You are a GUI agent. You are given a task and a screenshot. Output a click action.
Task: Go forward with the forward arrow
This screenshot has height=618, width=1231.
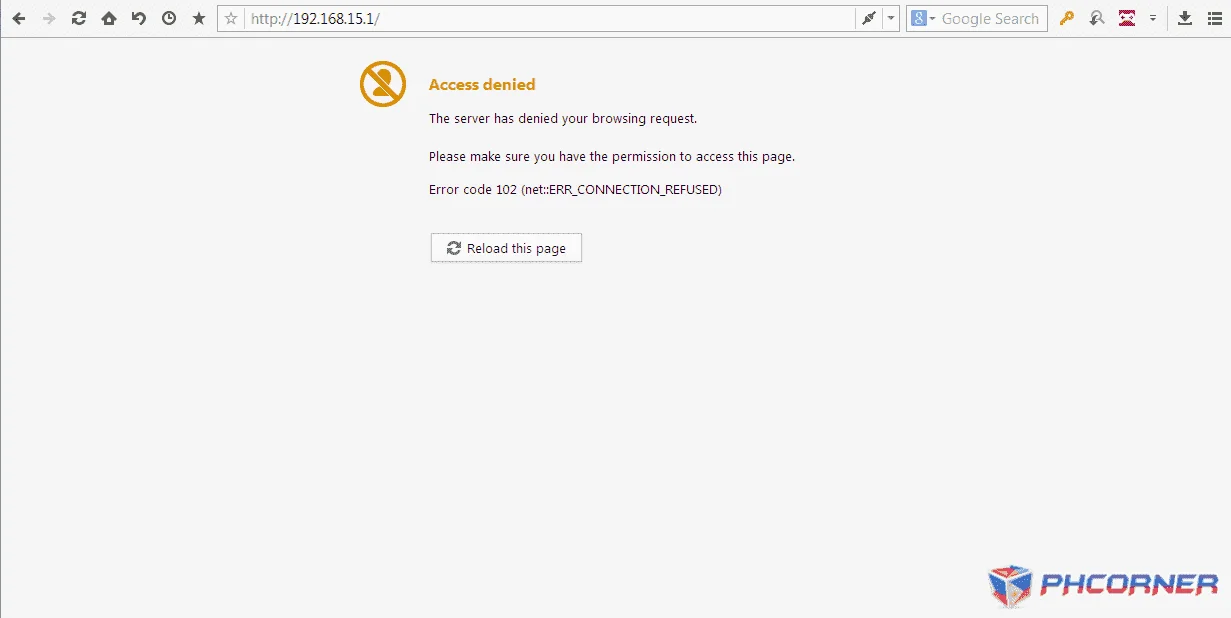pyautogui.click(x=49, y=18)
